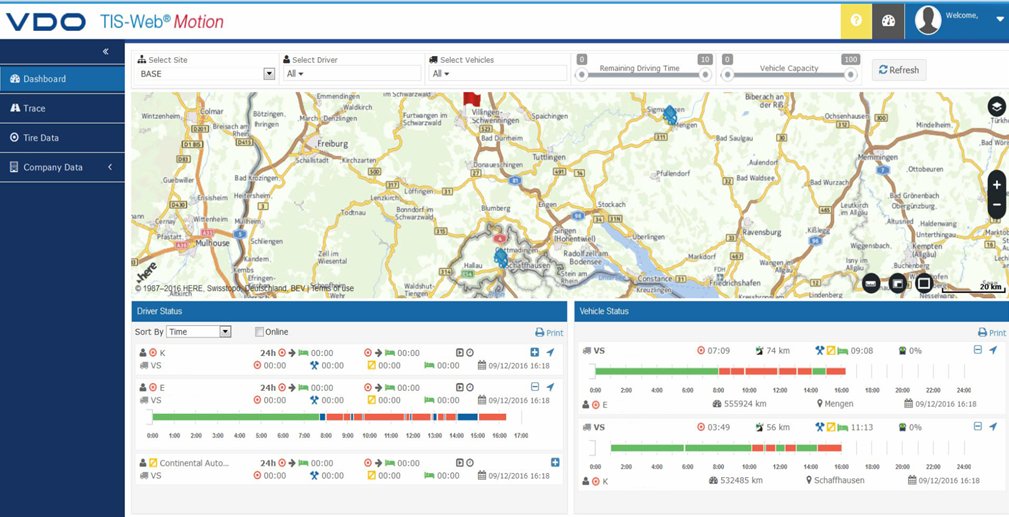Click driver E's activity timeline bar

click(329, 417)
